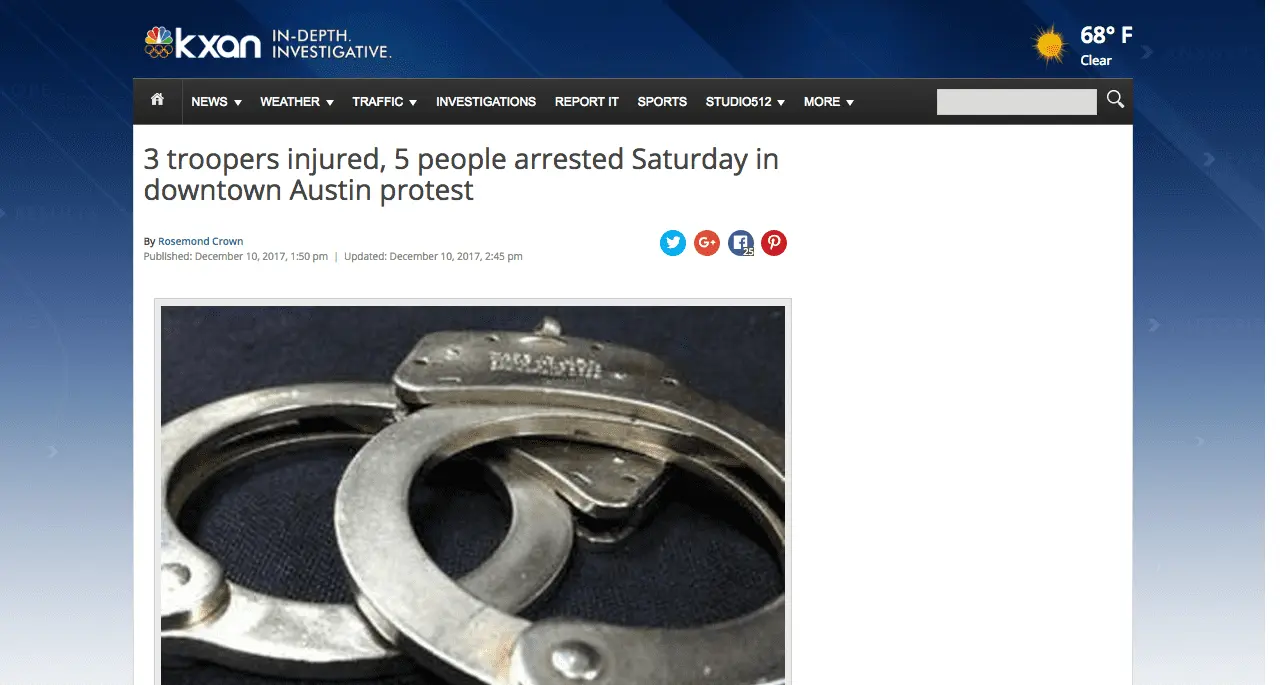Share the article on Facebook

tap(741, 243)
